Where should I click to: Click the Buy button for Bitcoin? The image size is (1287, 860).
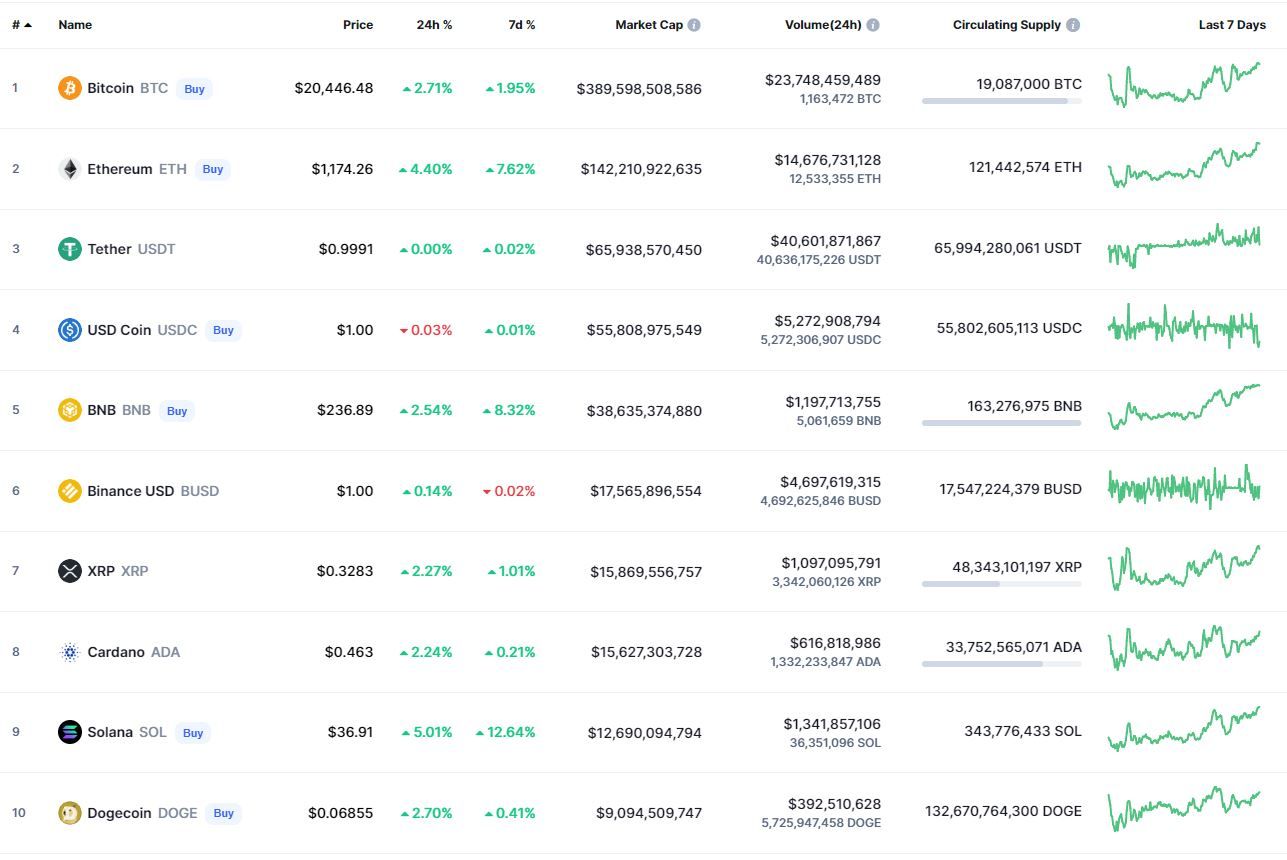(x=194, y=89)
